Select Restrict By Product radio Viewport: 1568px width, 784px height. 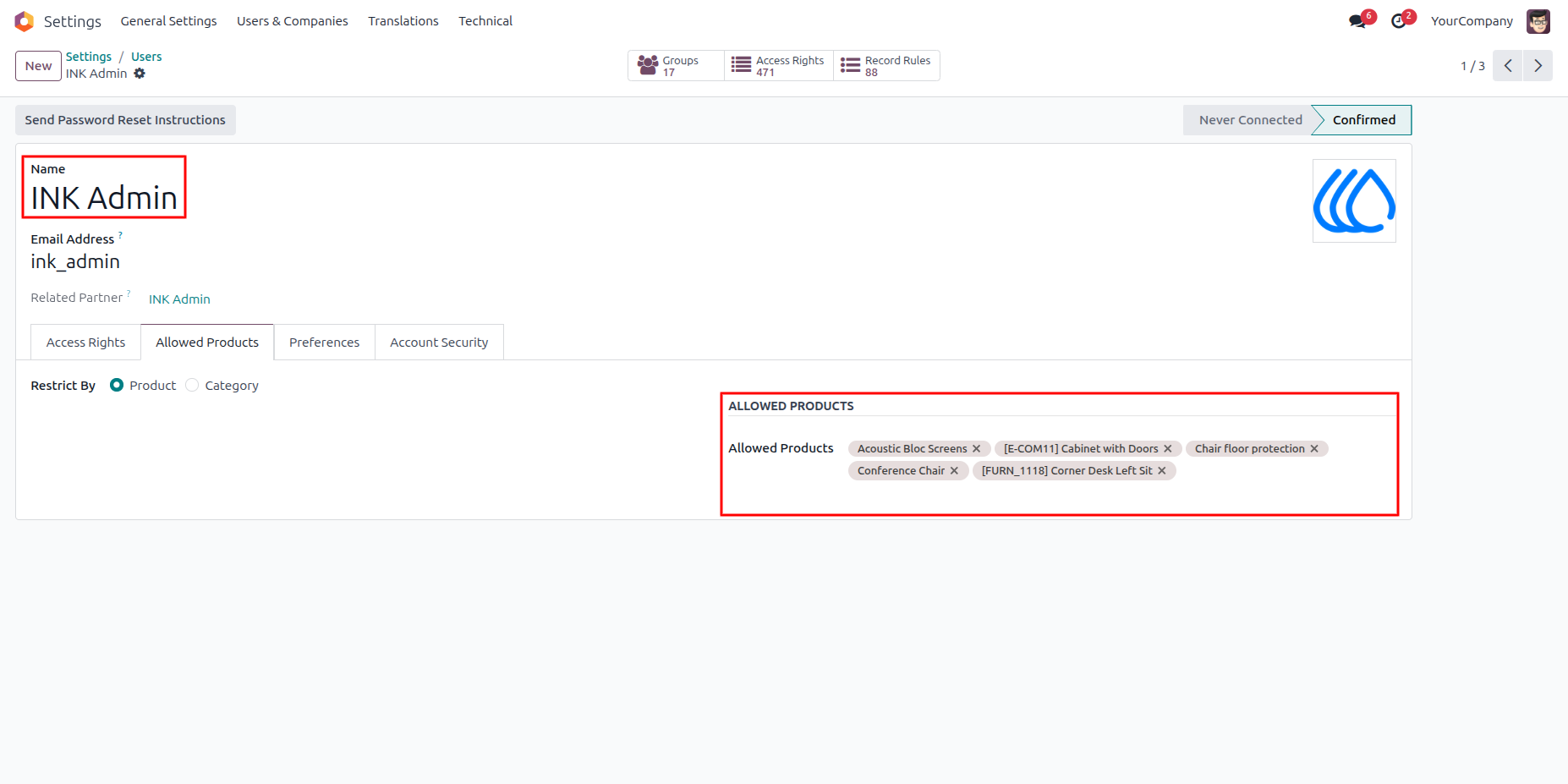(x=117, y=385)
